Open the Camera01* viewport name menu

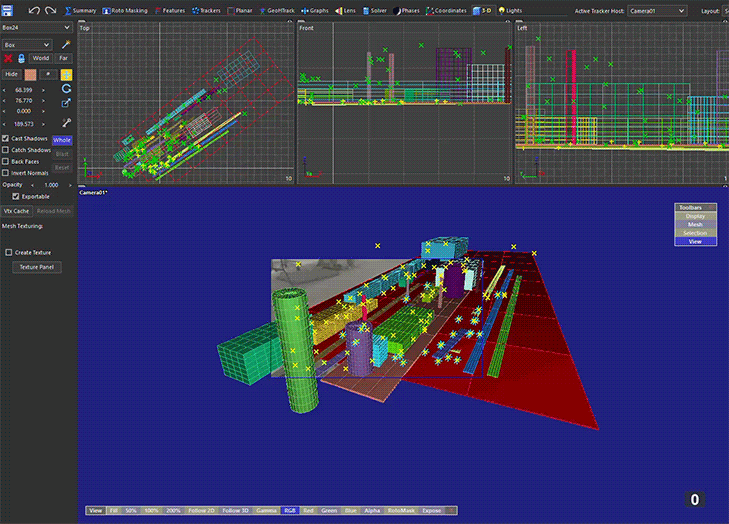click(x=93, y=192)
